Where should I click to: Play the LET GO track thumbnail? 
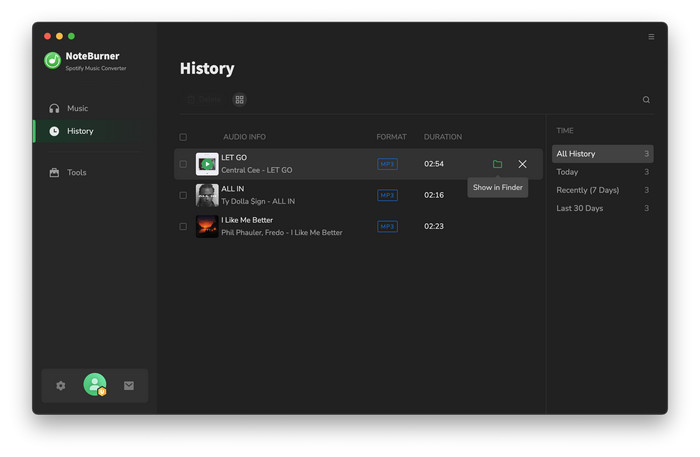207,164
